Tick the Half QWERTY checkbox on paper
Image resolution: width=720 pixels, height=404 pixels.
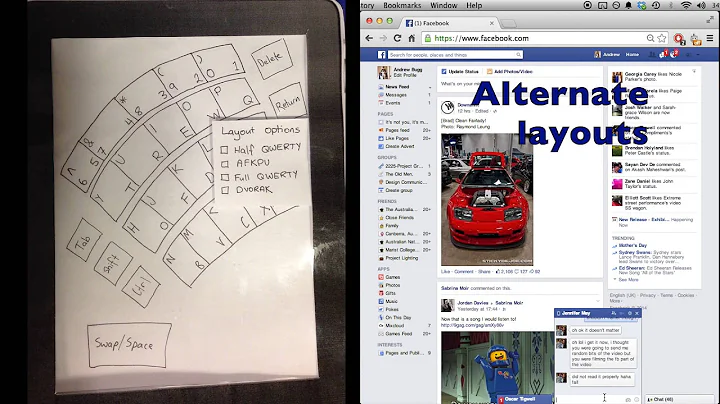[224, 150]
